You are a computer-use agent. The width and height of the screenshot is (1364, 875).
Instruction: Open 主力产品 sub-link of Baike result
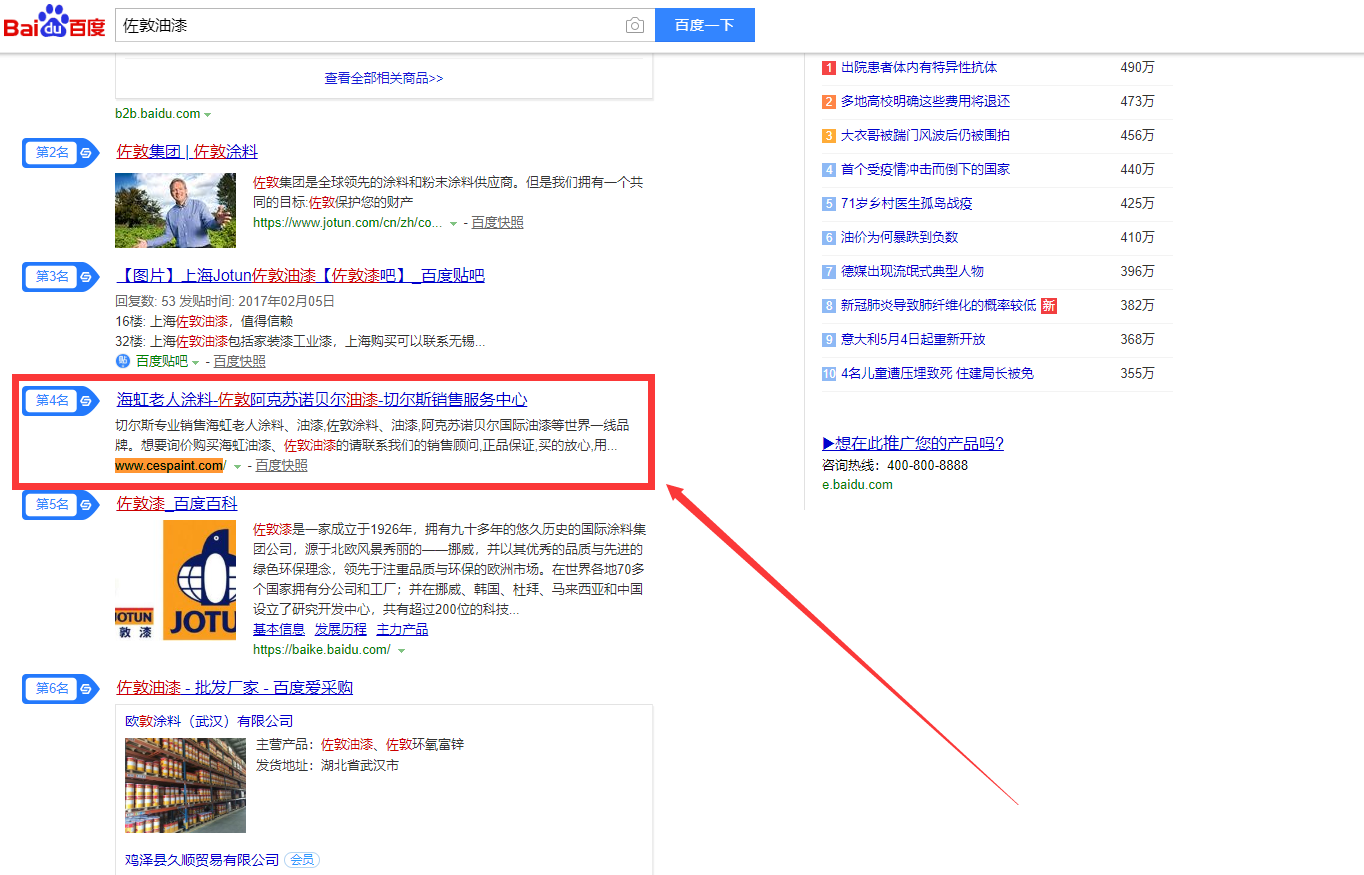(402, 630)
